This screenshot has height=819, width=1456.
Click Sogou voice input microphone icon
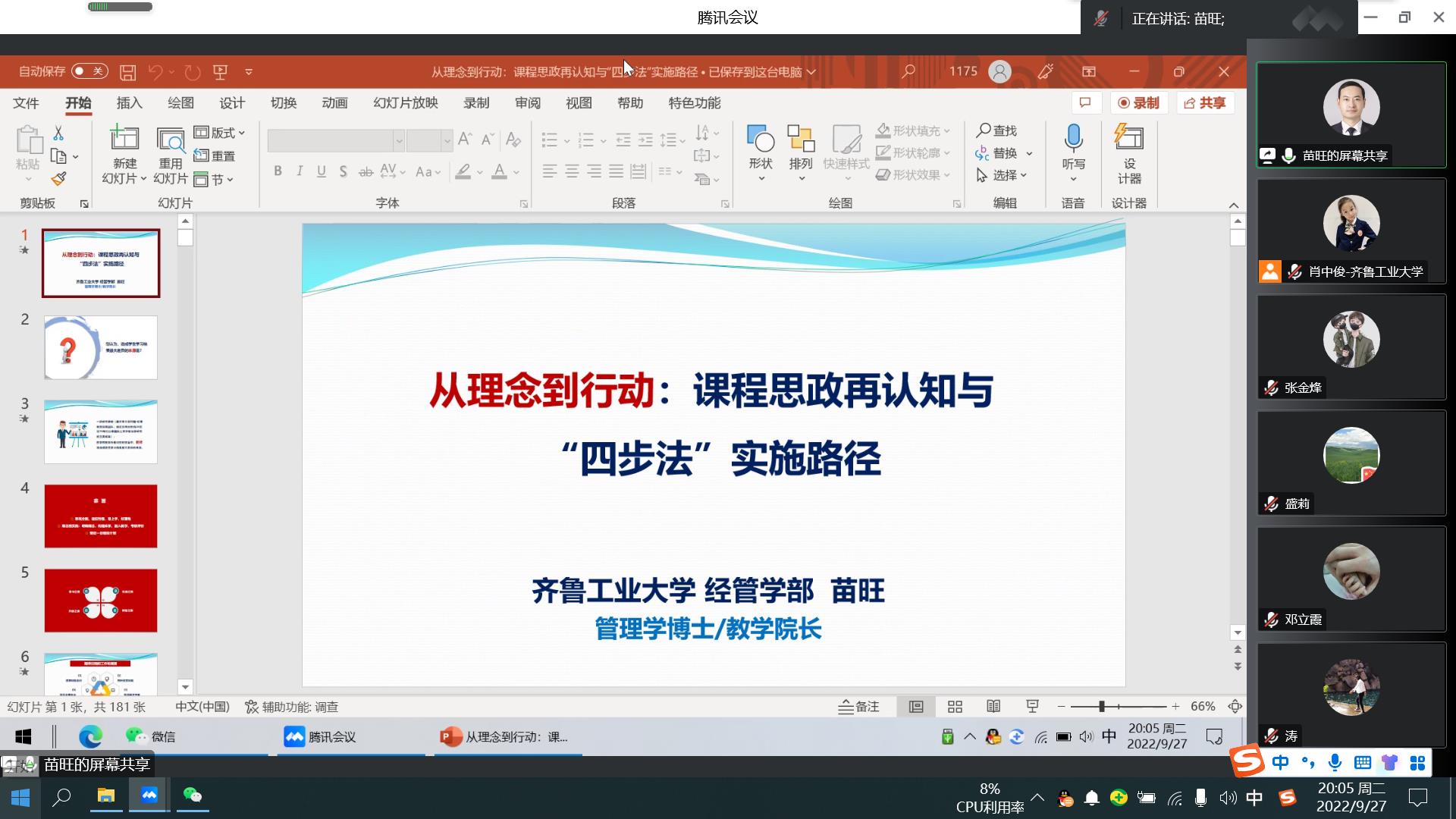(1335, 762)
